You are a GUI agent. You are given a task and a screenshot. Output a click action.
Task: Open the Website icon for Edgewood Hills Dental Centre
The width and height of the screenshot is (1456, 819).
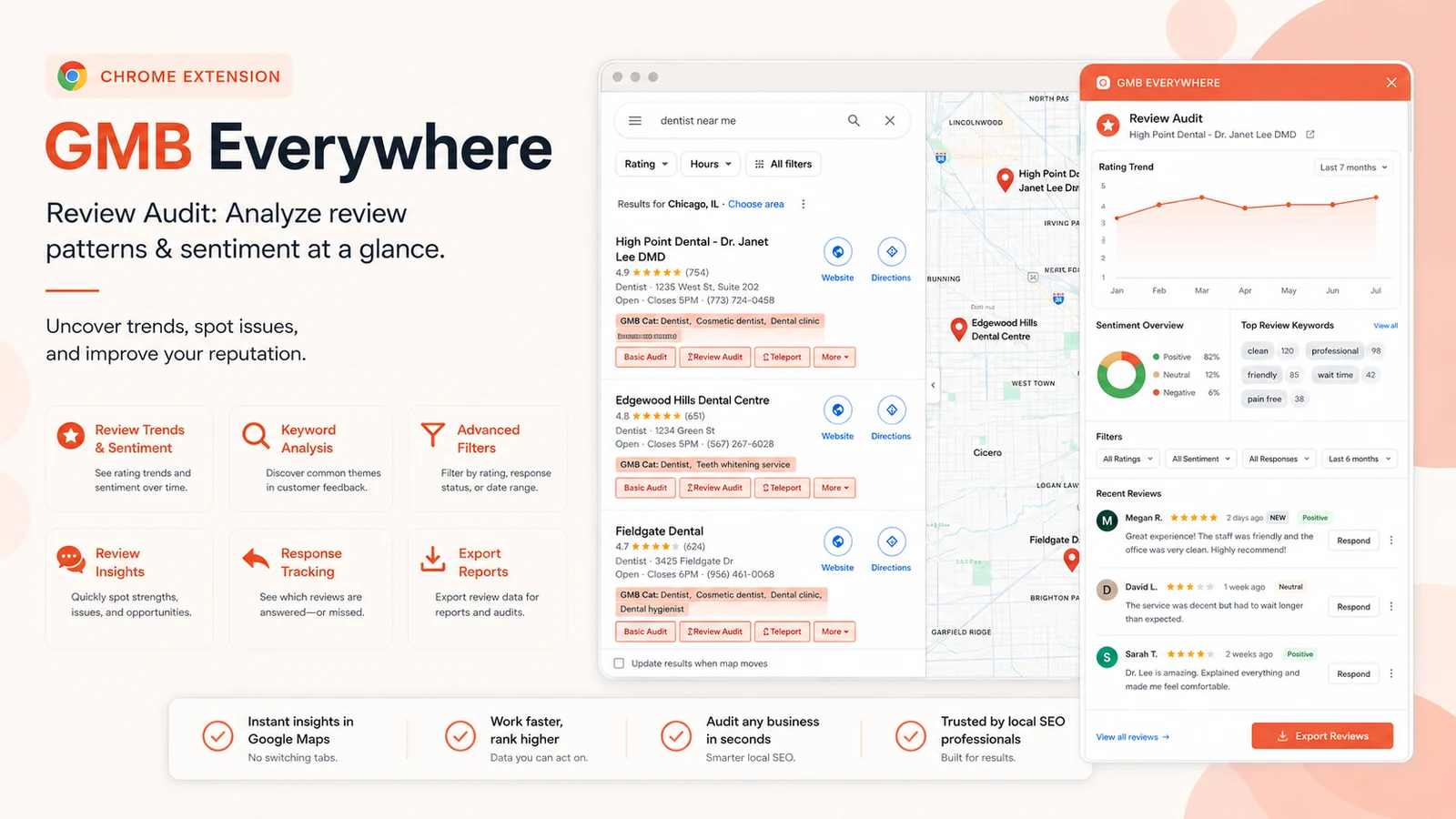click(838, 410)
